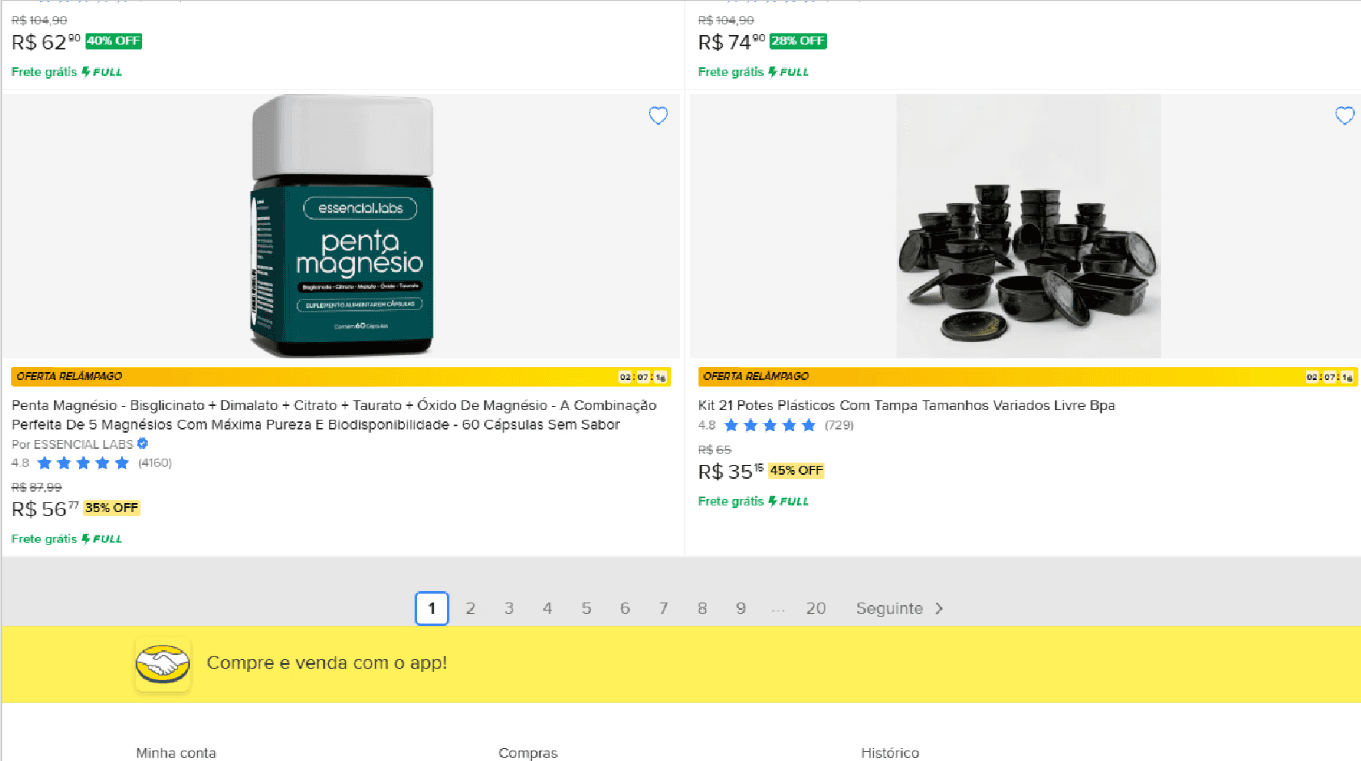Click the R$ 56,77 price of Penta Magnésio
Screen dimensions: 1361x761
click(x=45, y=509)
